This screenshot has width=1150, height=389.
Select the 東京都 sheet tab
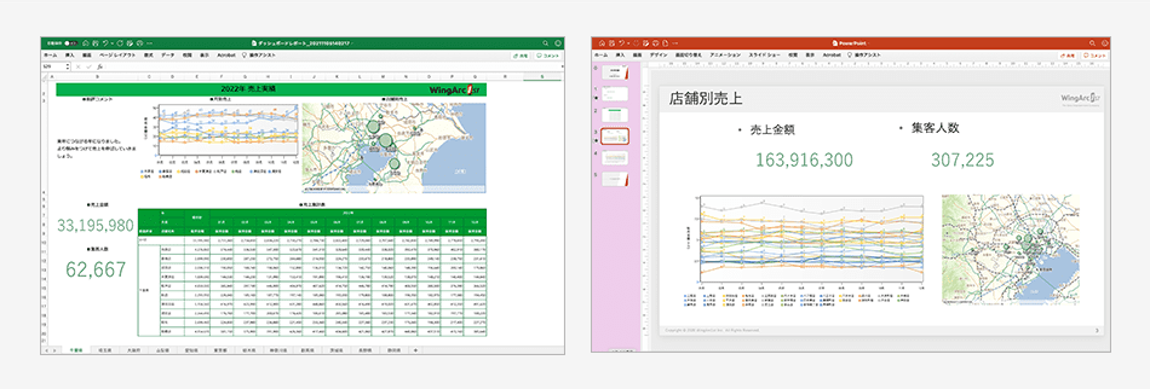[220, 350]
